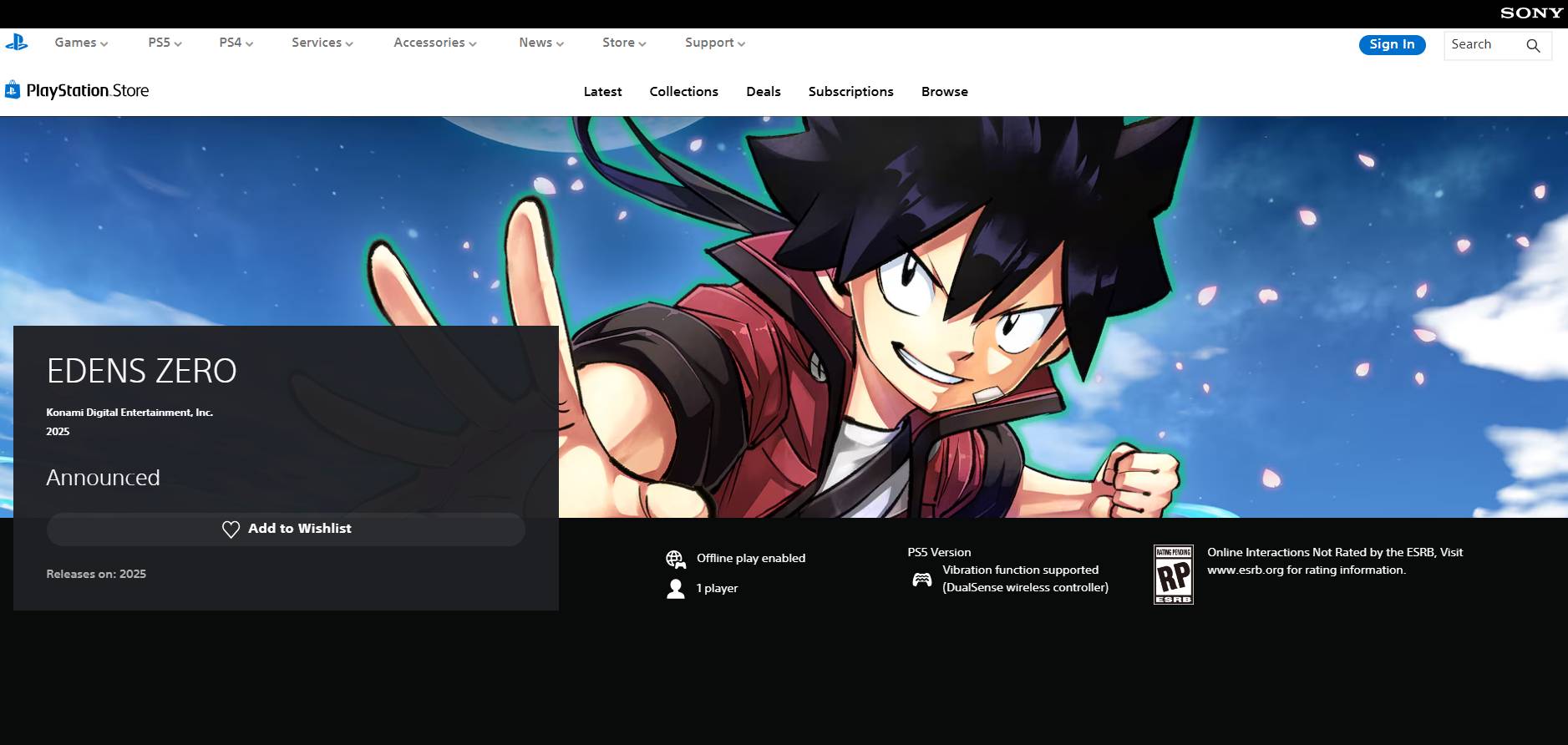Click the Konami Digital Entertainment publisher text
Screen dimensions: 1568x745
click(x=129, y=413)
